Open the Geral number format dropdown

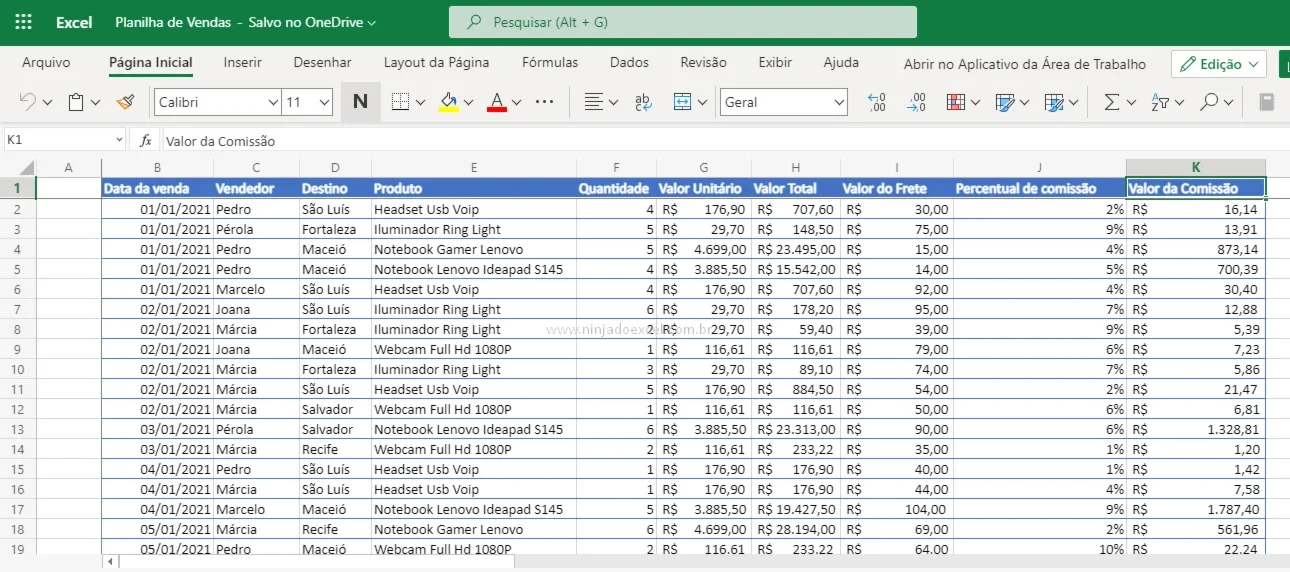(x=783, y=102)
